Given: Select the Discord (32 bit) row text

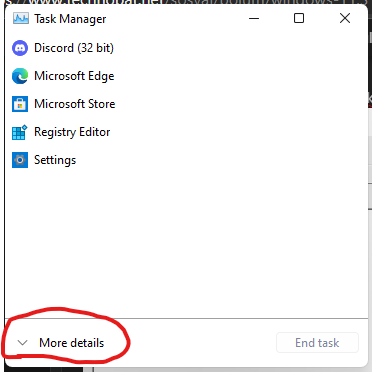Looking at the screenshot, I should (74, 48).
